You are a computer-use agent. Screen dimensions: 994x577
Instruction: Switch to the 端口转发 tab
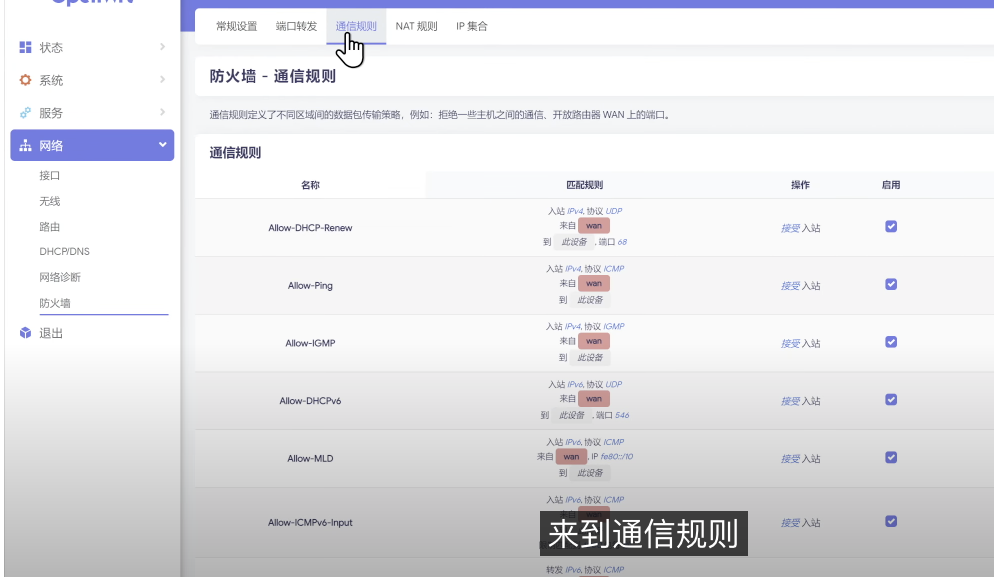(296, 26)
